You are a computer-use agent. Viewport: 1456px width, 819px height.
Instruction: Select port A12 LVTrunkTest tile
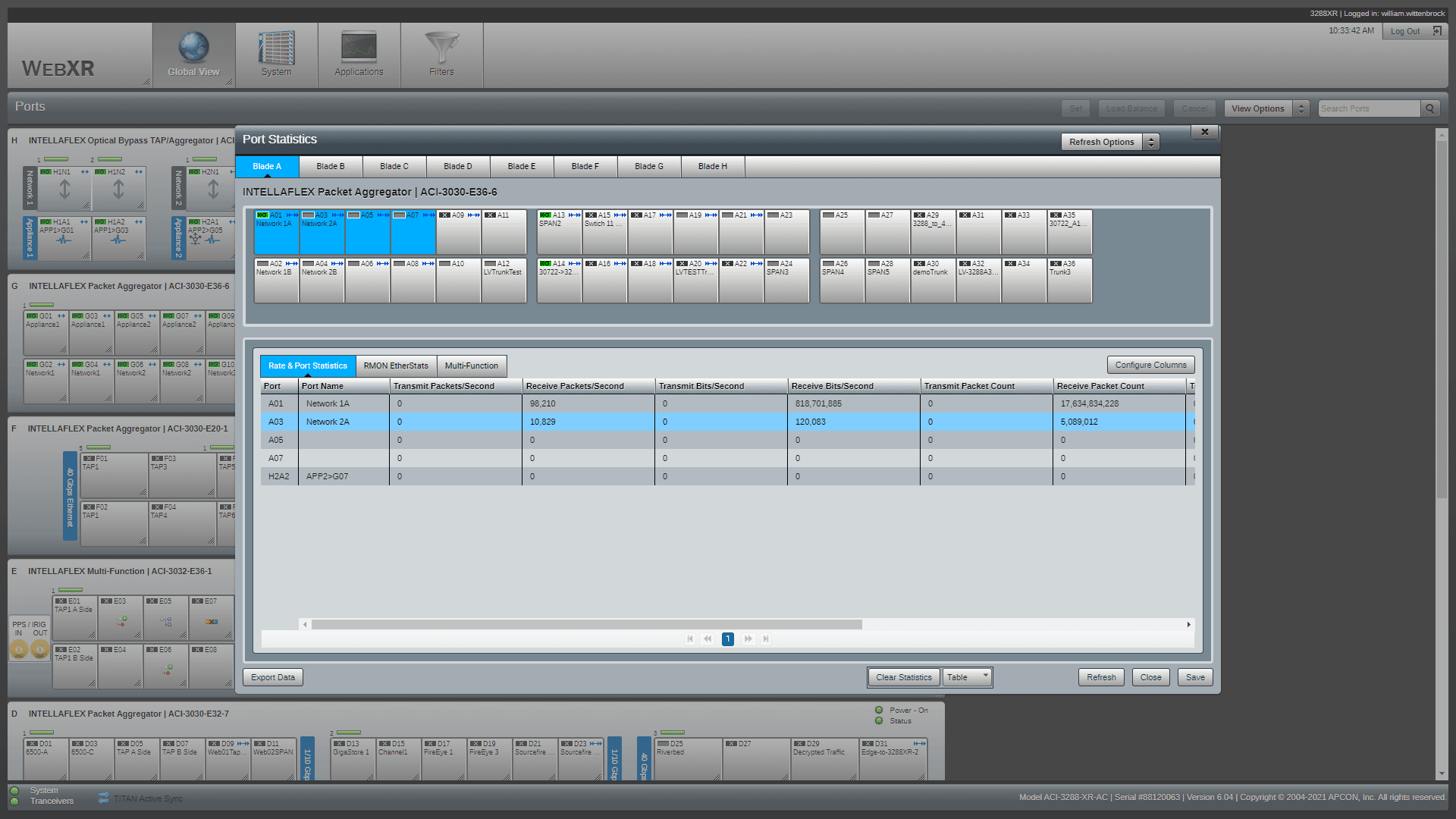504,281
